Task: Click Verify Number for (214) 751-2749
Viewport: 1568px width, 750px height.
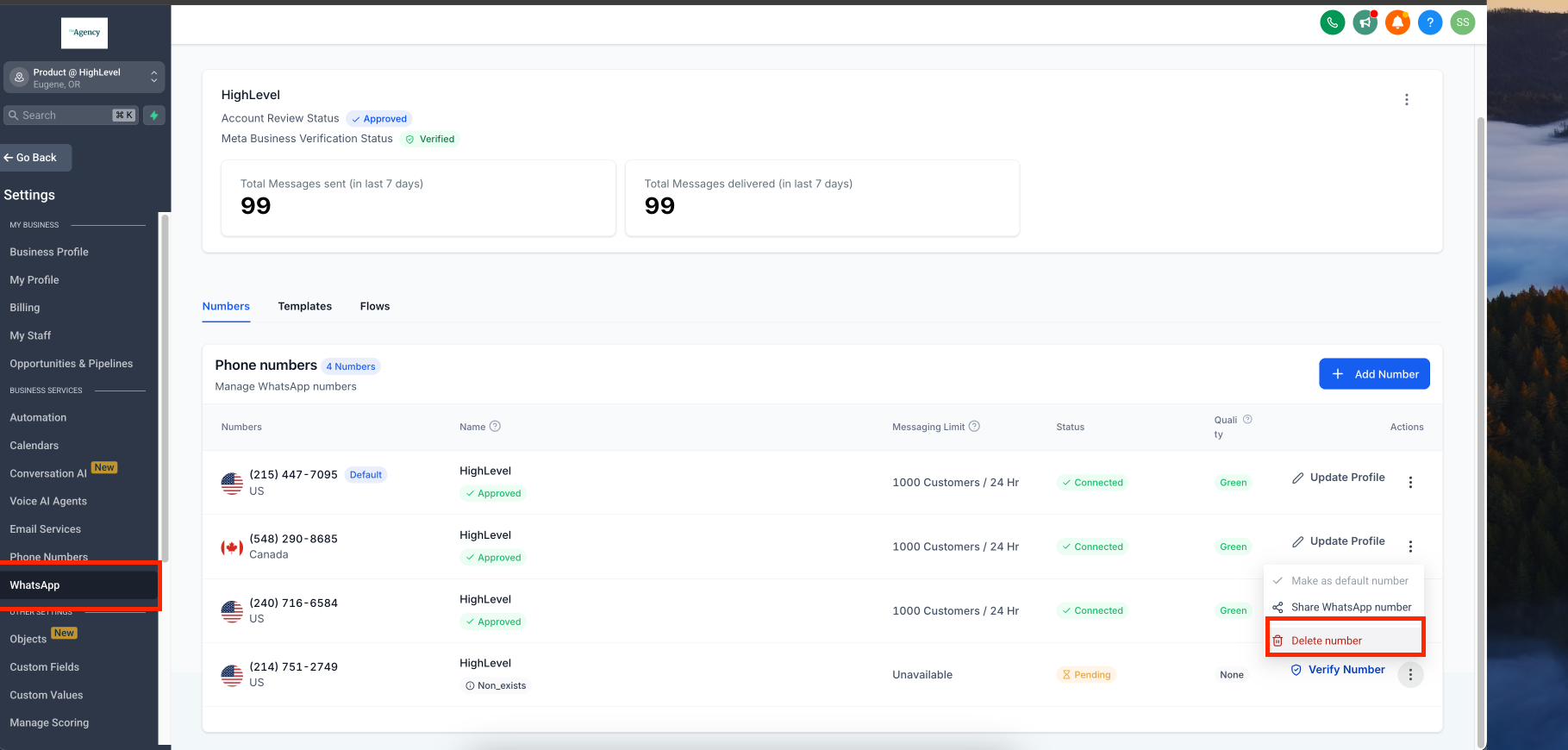Action: click(x=1338, y=670)
